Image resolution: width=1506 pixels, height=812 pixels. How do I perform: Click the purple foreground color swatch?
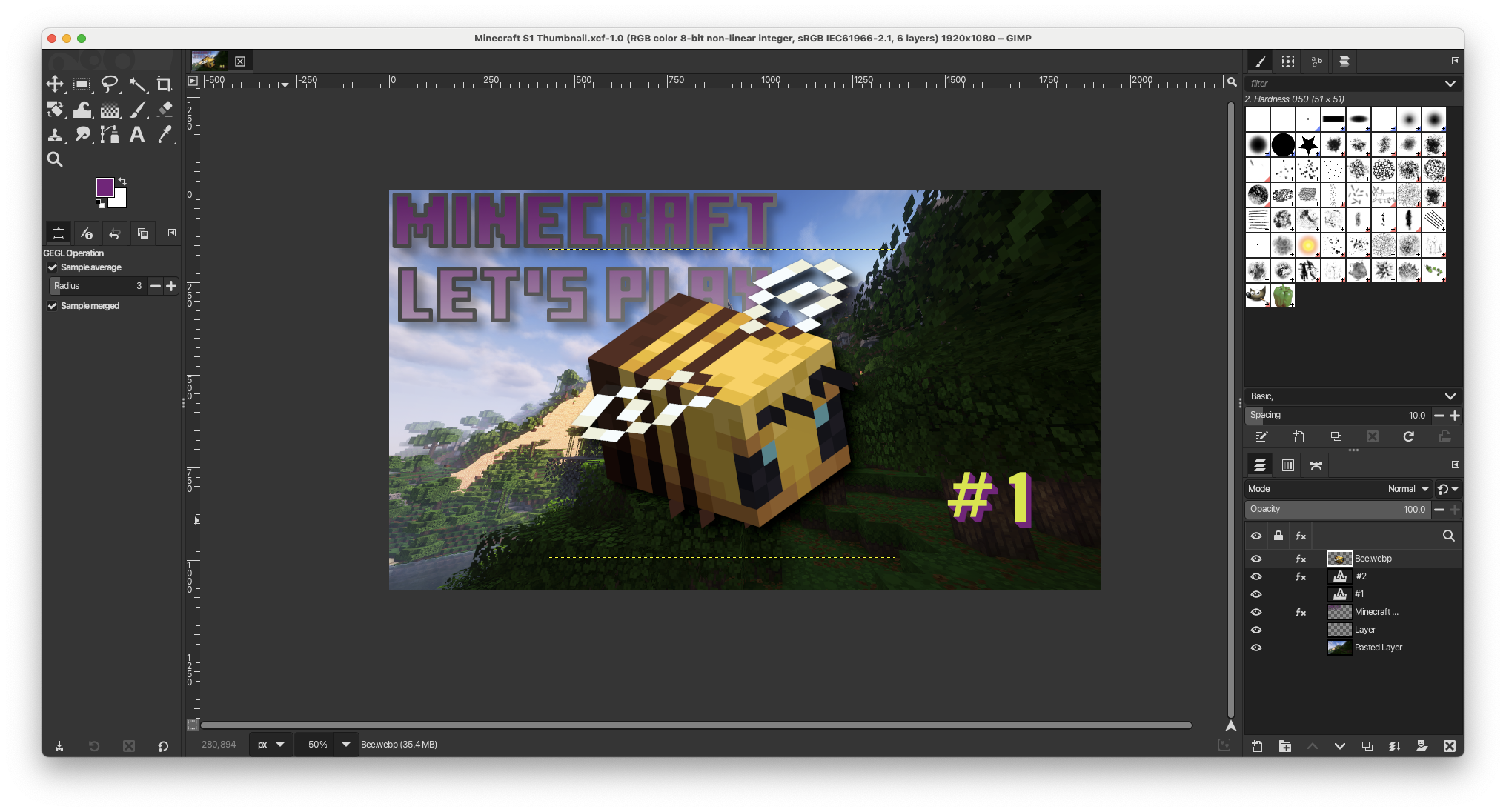pyautogui.click(x=105, y=187)
